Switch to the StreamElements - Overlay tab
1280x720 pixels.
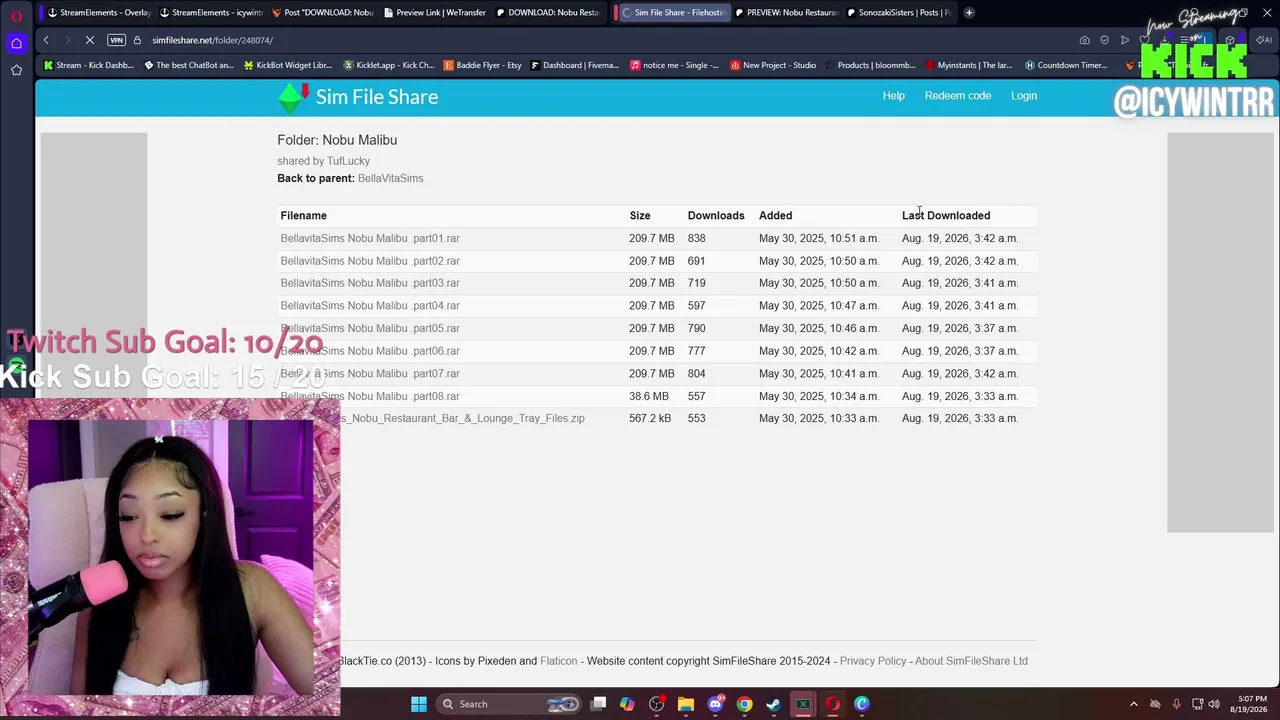click(x=98, y=13)
